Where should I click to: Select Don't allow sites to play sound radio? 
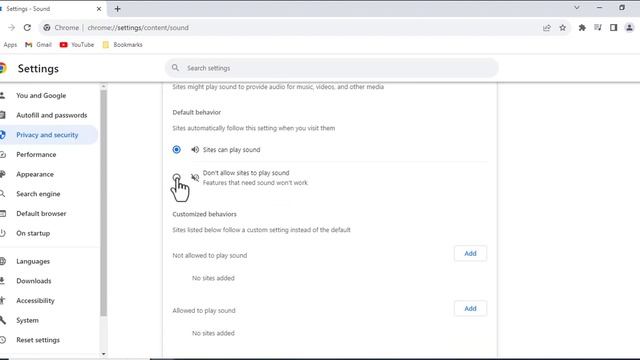(x=176, y=178)
